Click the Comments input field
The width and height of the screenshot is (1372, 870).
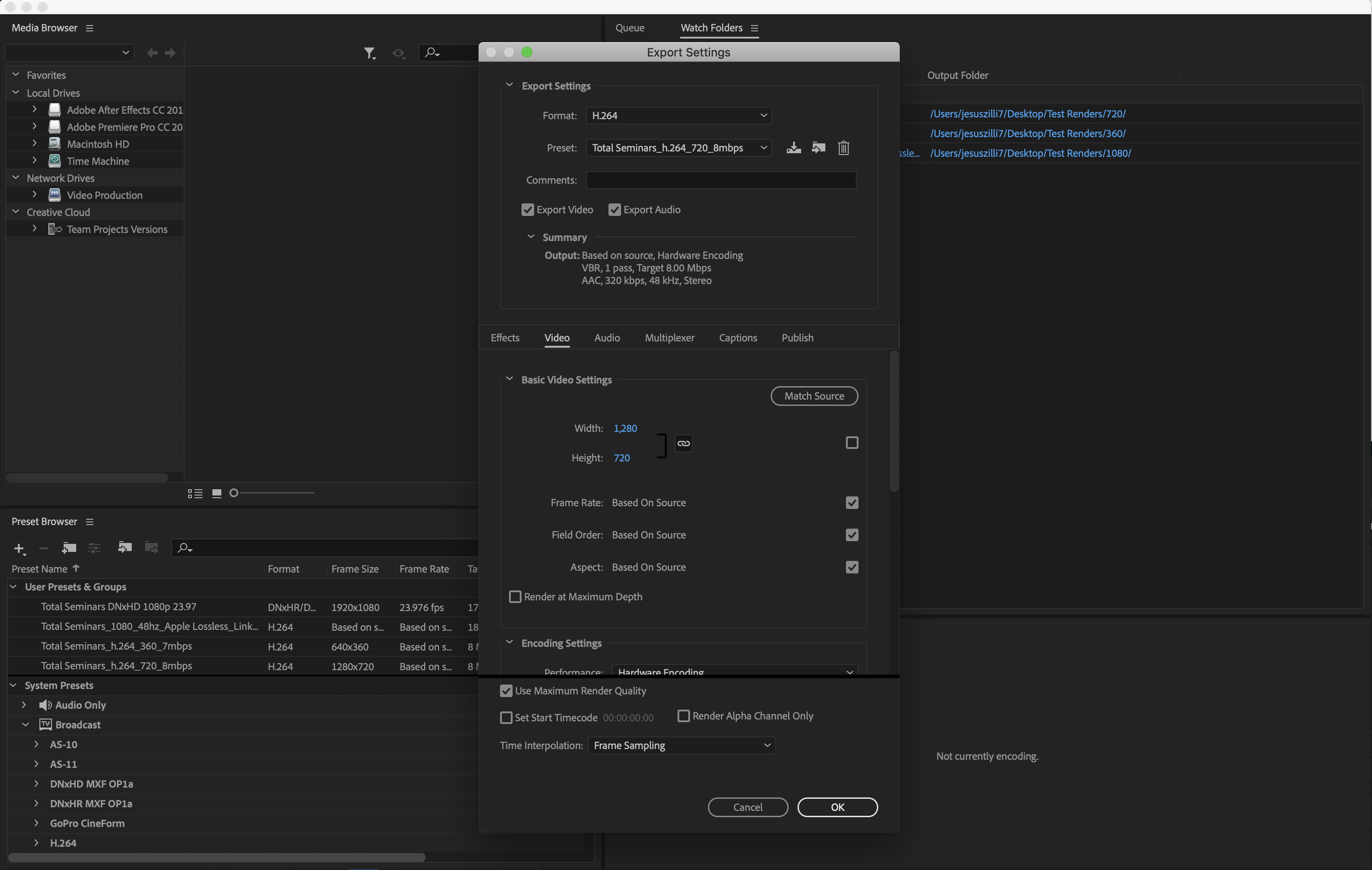pyautogui.click(x=721, y=180)
